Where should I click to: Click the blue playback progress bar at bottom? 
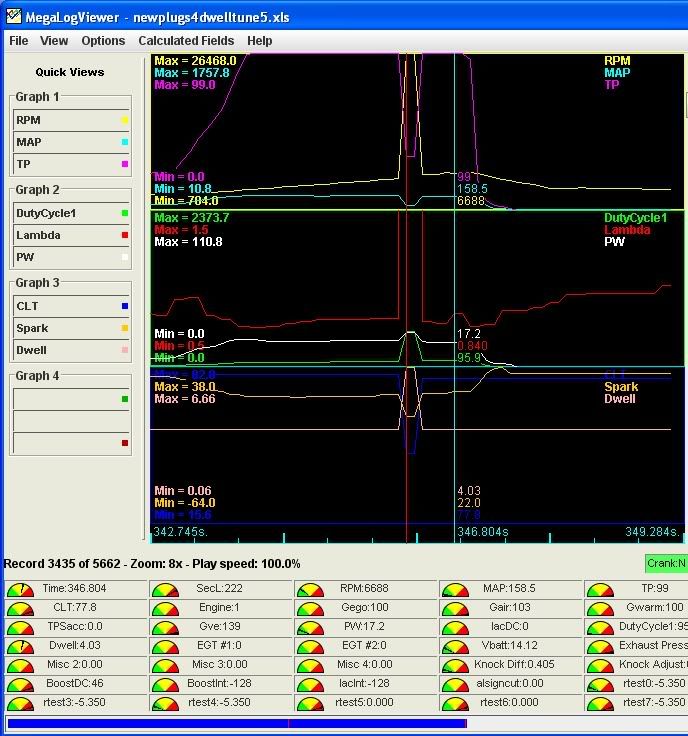pos(236,723)
